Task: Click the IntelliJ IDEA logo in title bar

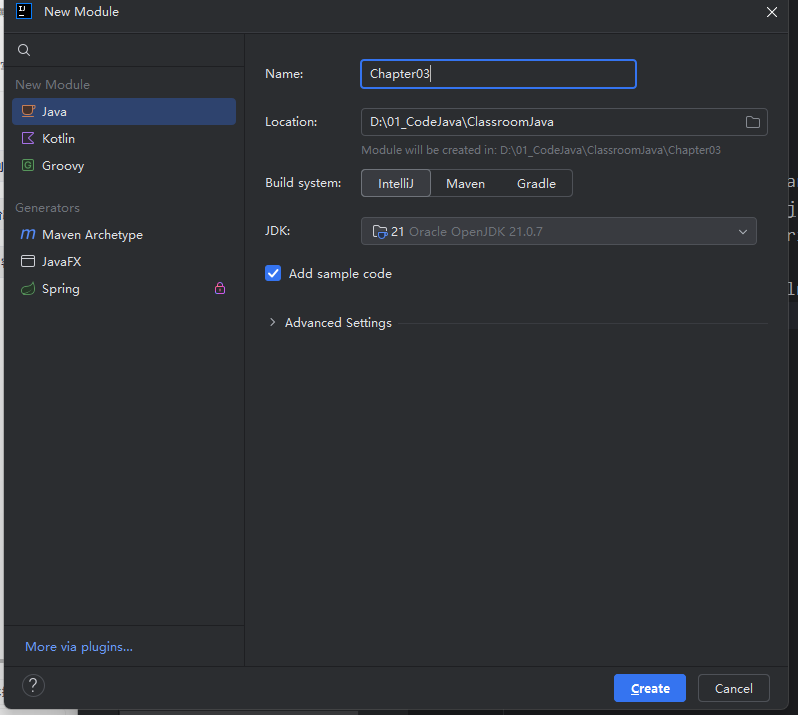Action: click(x=24, y=11)
